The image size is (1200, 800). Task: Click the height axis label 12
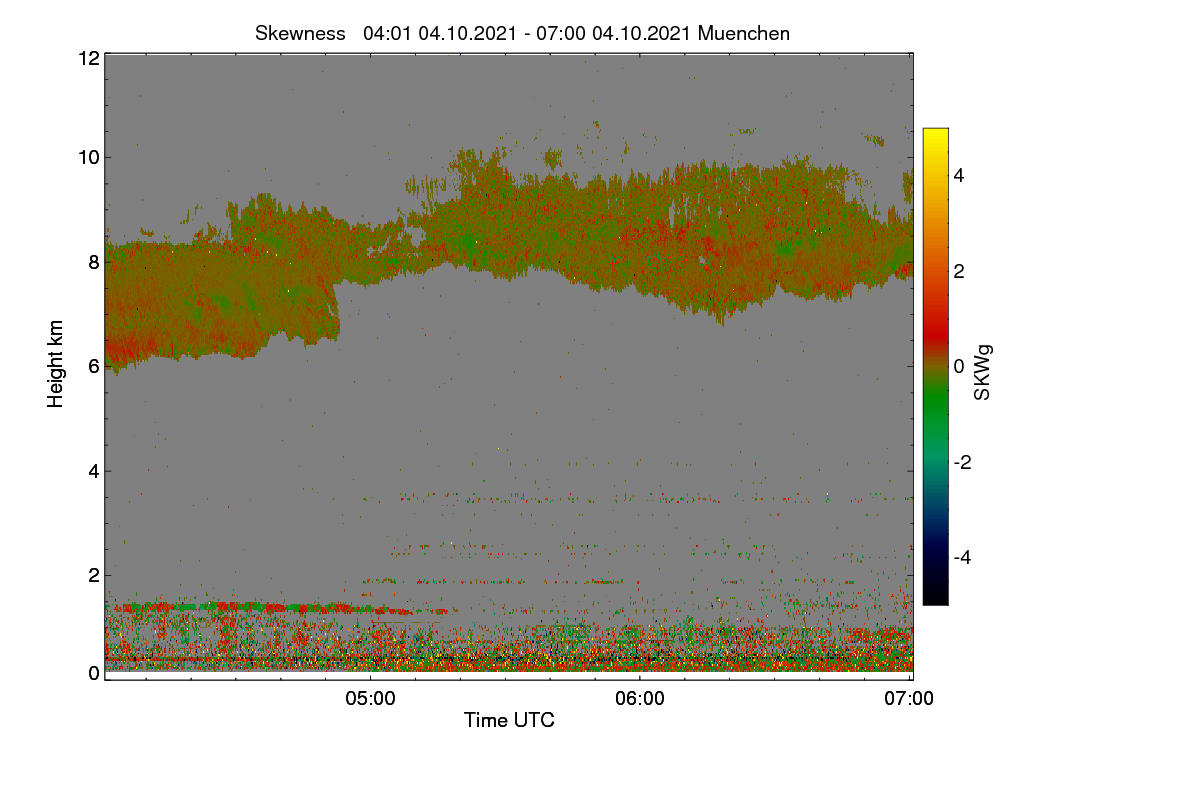coord(87,58)
